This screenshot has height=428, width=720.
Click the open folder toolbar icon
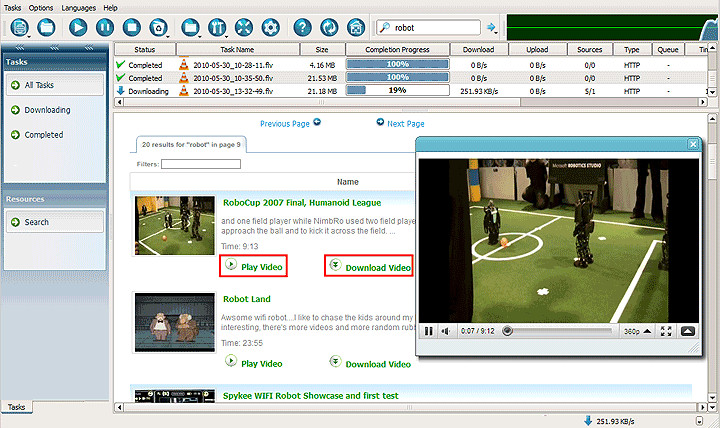(46, 28)
